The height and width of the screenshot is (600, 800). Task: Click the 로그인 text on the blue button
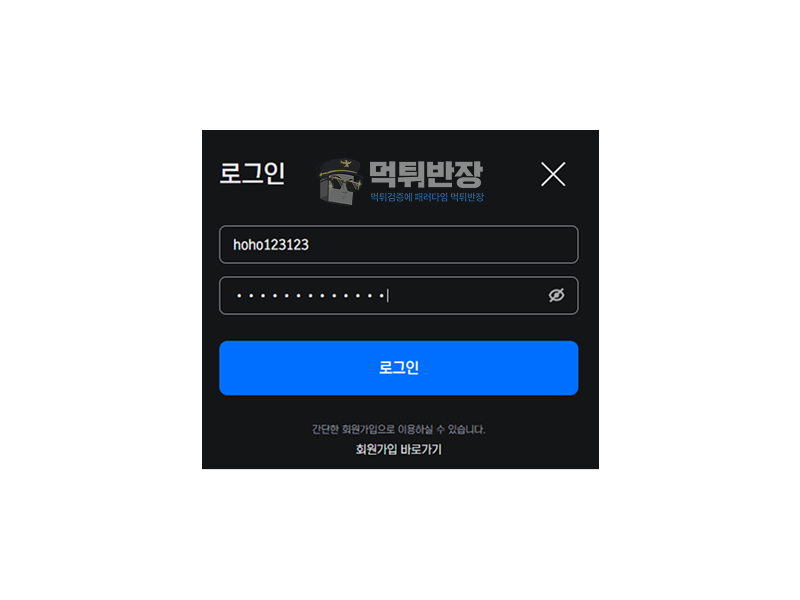tap(398, 367)
